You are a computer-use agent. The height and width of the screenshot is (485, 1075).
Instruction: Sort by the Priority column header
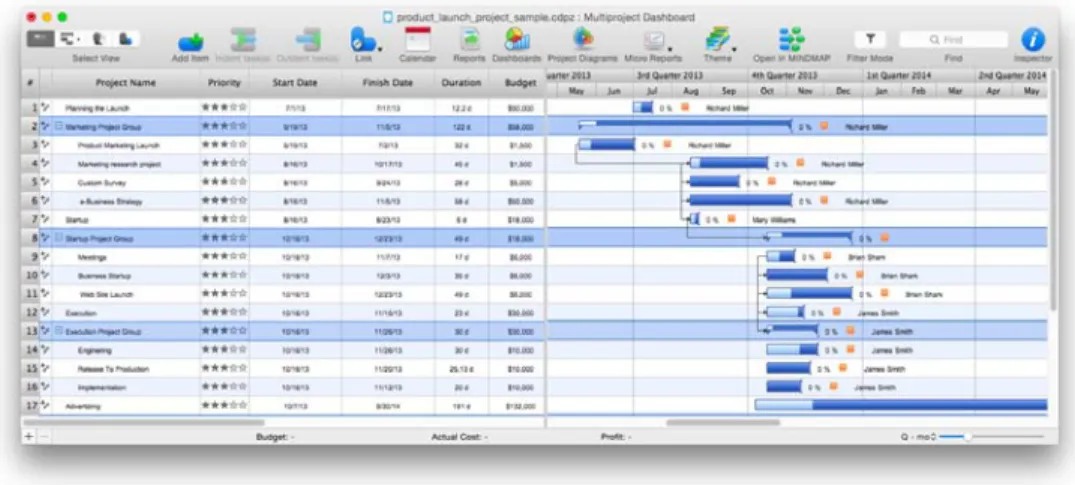[x=224, y=82]
